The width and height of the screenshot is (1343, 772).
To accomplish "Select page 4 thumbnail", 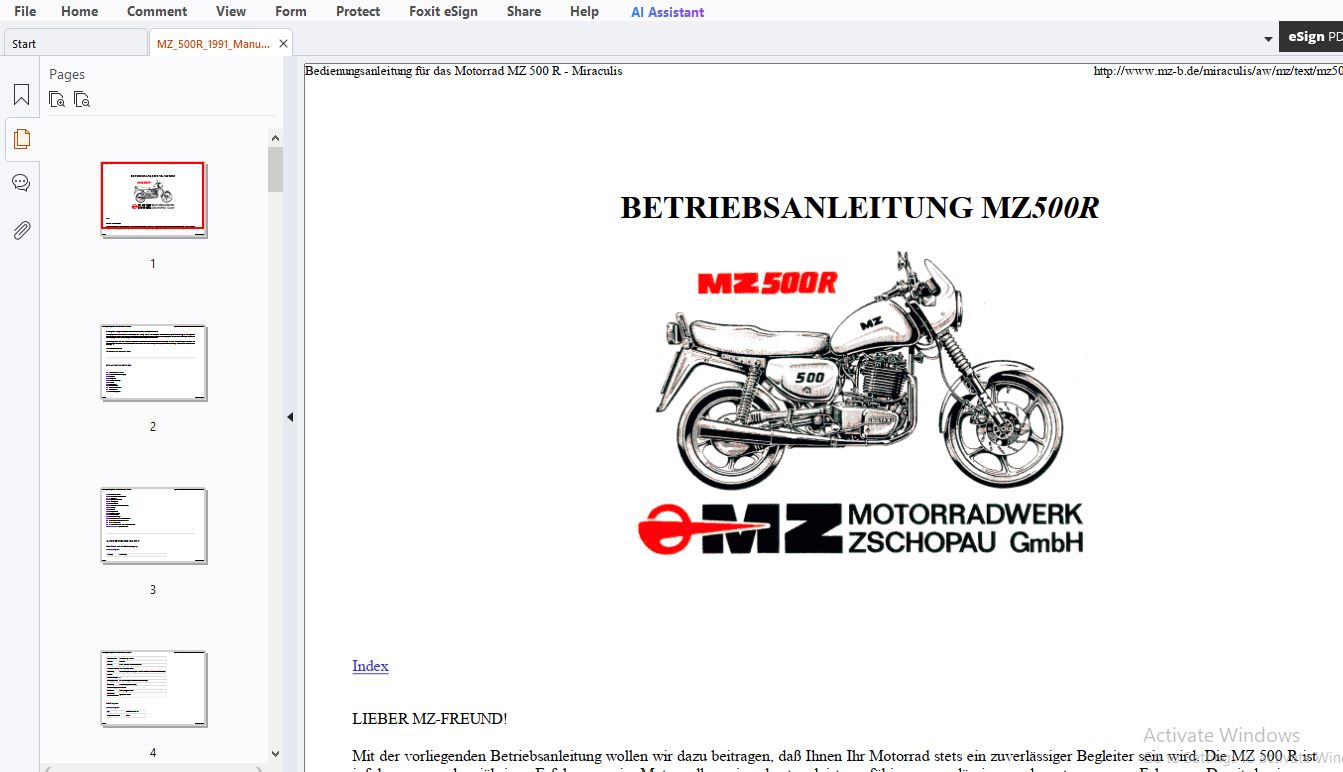I will pyautogui.click(x=153, y=688).
